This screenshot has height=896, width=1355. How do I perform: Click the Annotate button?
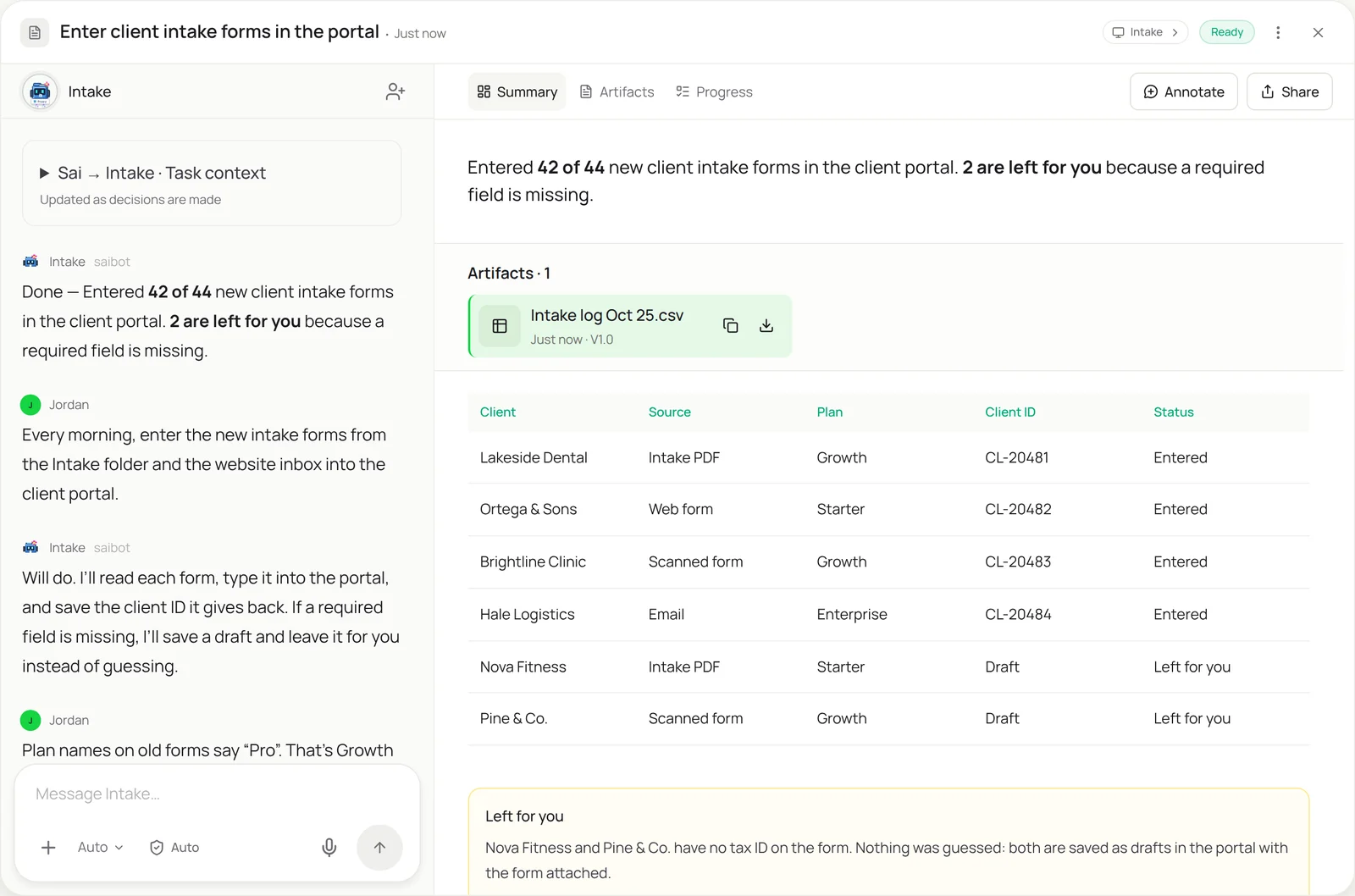[x=1184, y=91]
